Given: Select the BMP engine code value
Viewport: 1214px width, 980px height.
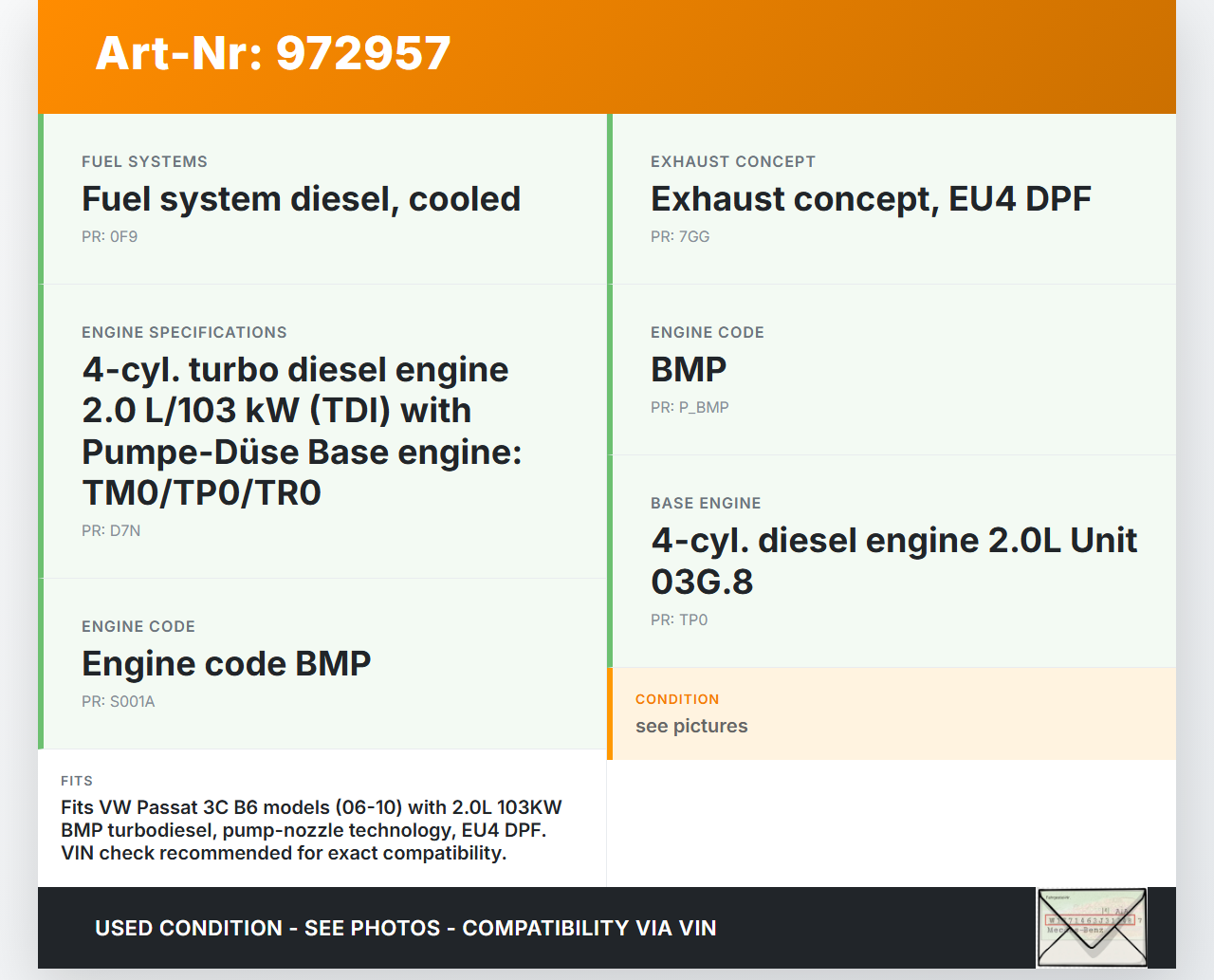Looking at the screenshot, I should coord(688,370).
